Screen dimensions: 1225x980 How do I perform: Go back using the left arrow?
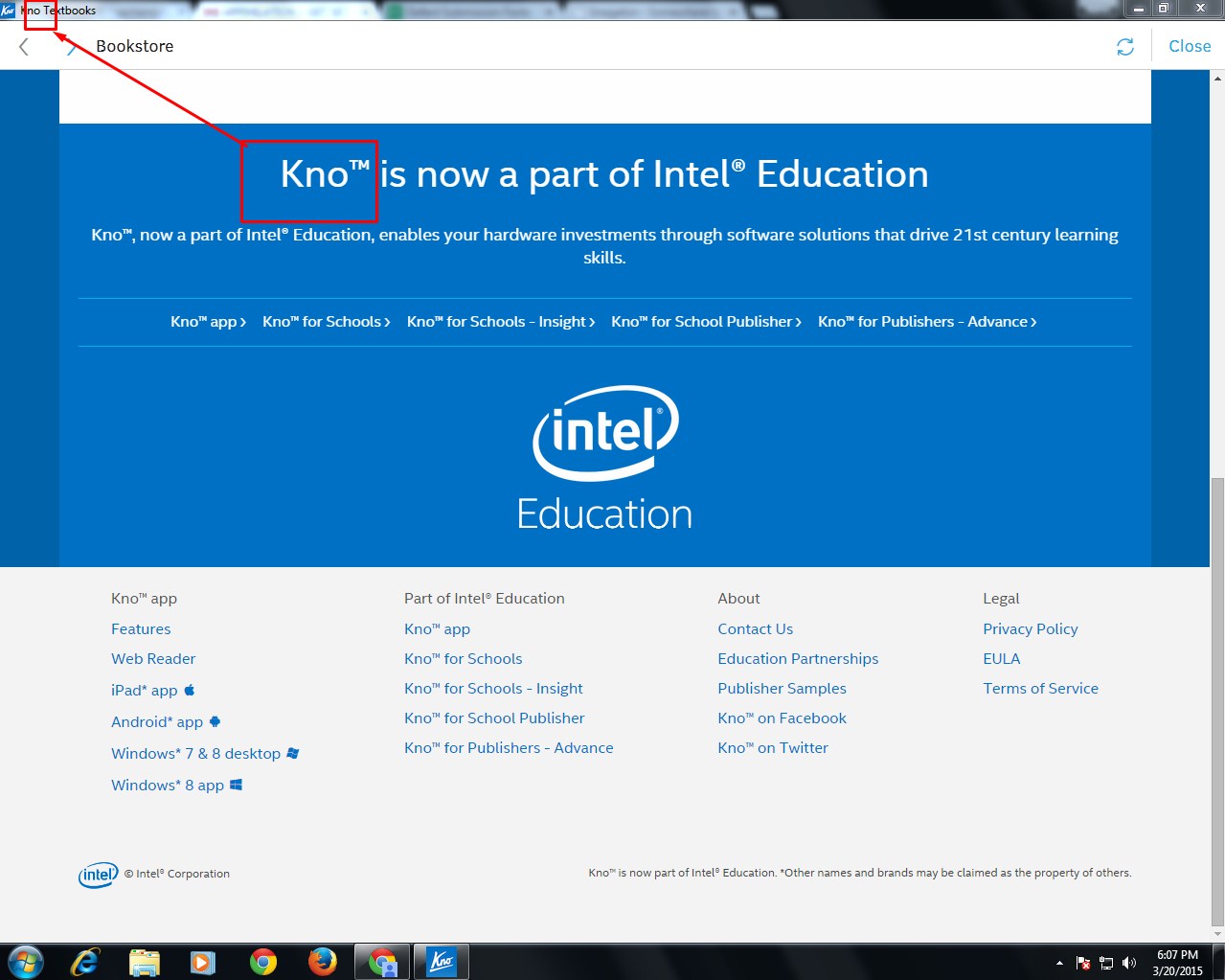click(24, 47)
